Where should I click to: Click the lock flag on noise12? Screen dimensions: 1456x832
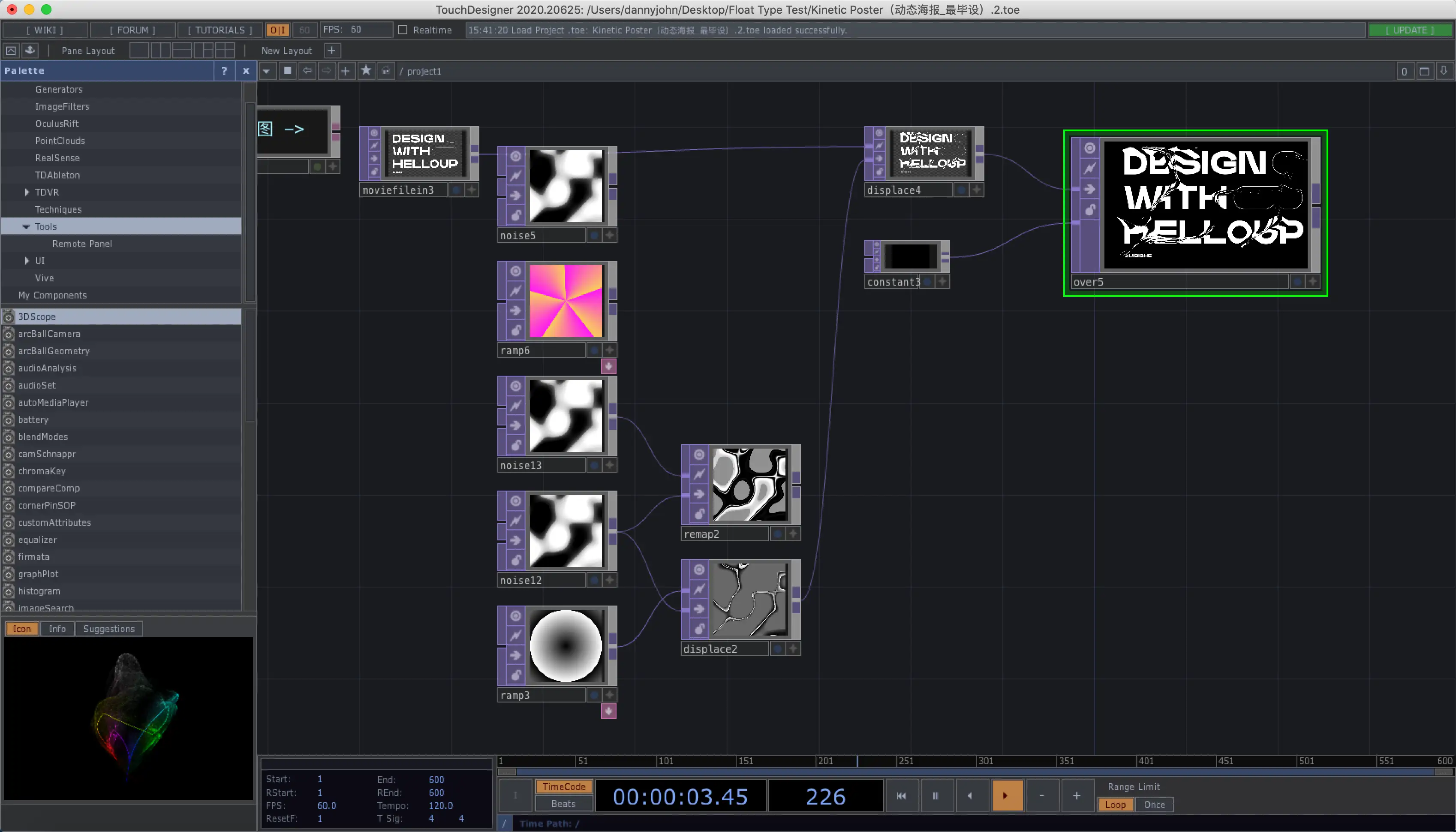coord(515,560)
